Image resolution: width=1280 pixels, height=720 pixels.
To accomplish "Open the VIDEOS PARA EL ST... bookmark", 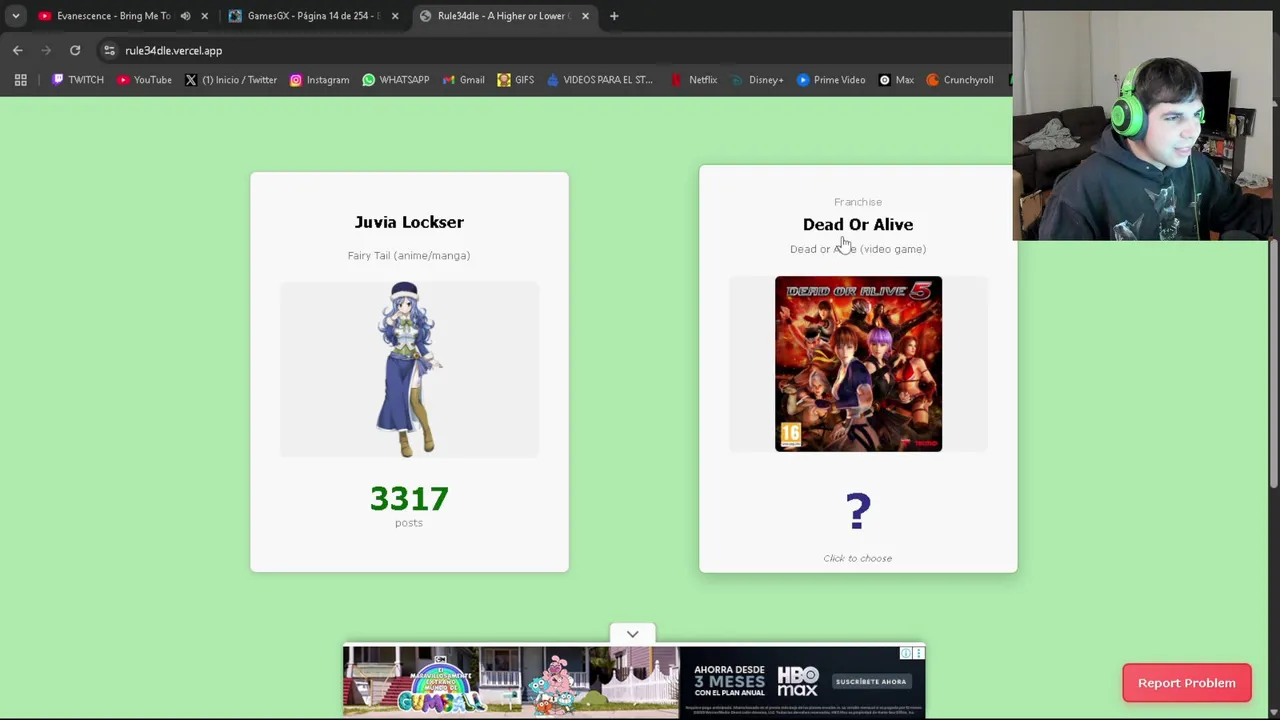I will point(599,80).
